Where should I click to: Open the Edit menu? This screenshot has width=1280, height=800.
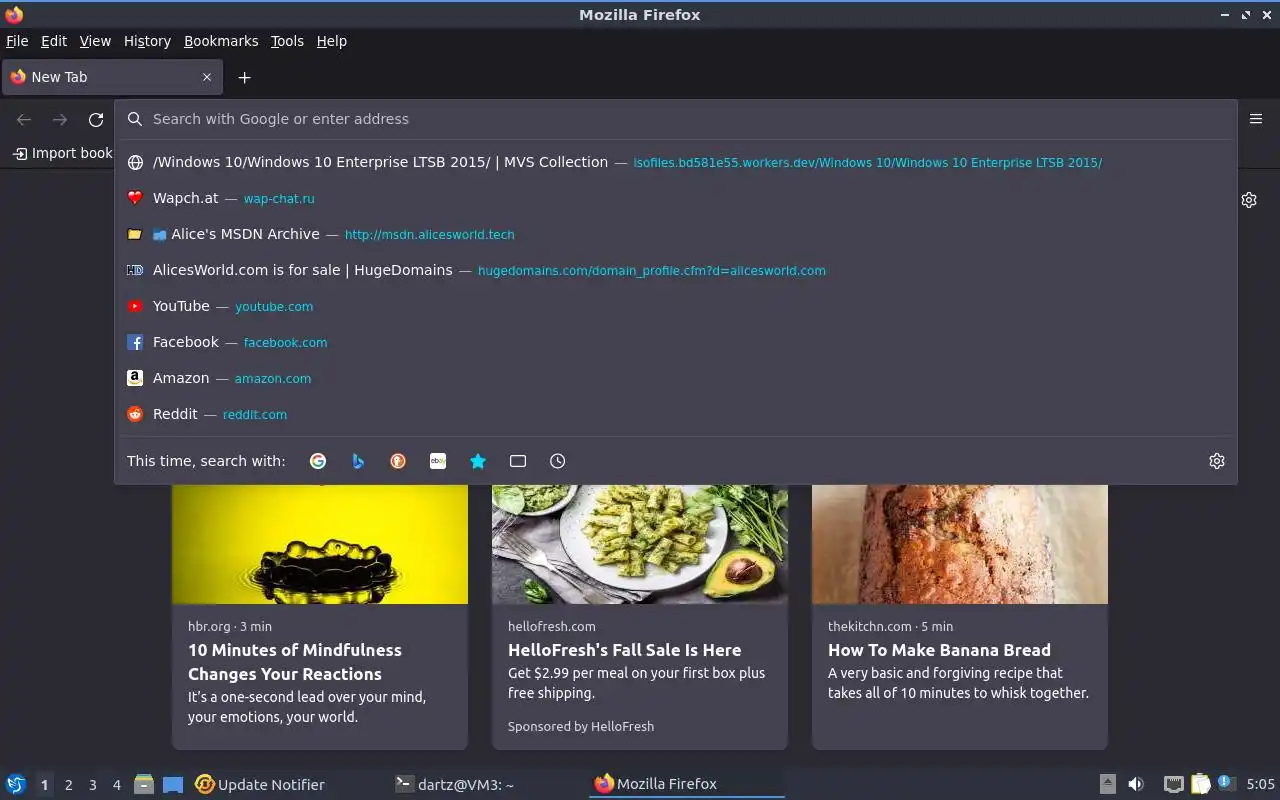tap(54, 41)
